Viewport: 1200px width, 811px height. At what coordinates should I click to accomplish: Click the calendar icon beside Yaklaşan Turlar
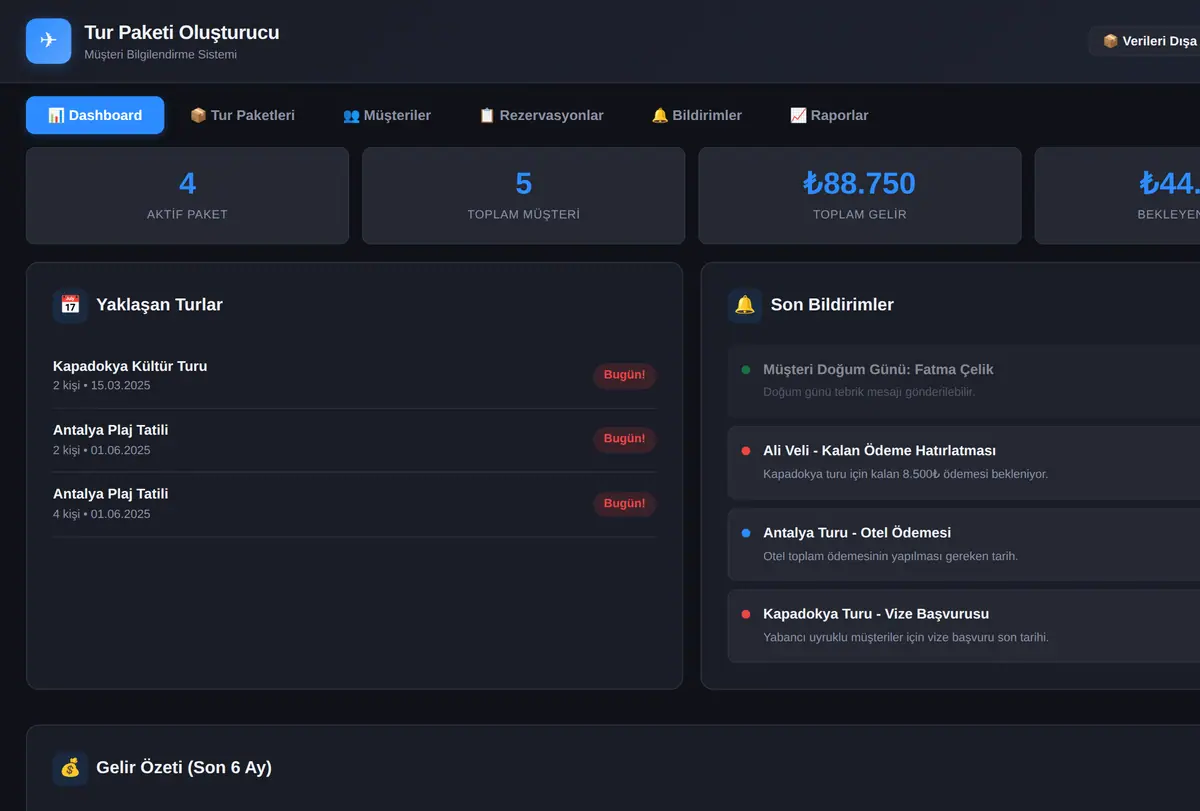(70, 305)
